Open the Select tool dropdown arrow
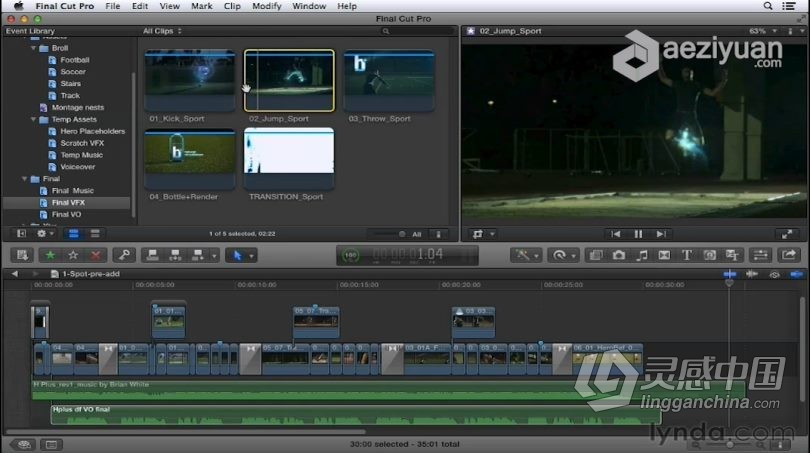This screenshot has height=453, width=810. pos(252,256)
